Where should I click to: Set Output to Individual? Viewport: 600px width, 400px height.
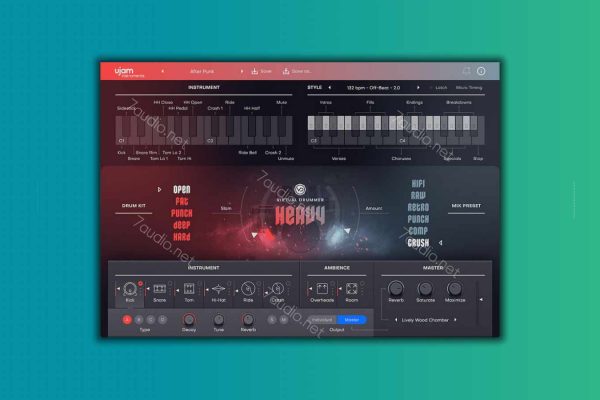(x=322, y=320)
